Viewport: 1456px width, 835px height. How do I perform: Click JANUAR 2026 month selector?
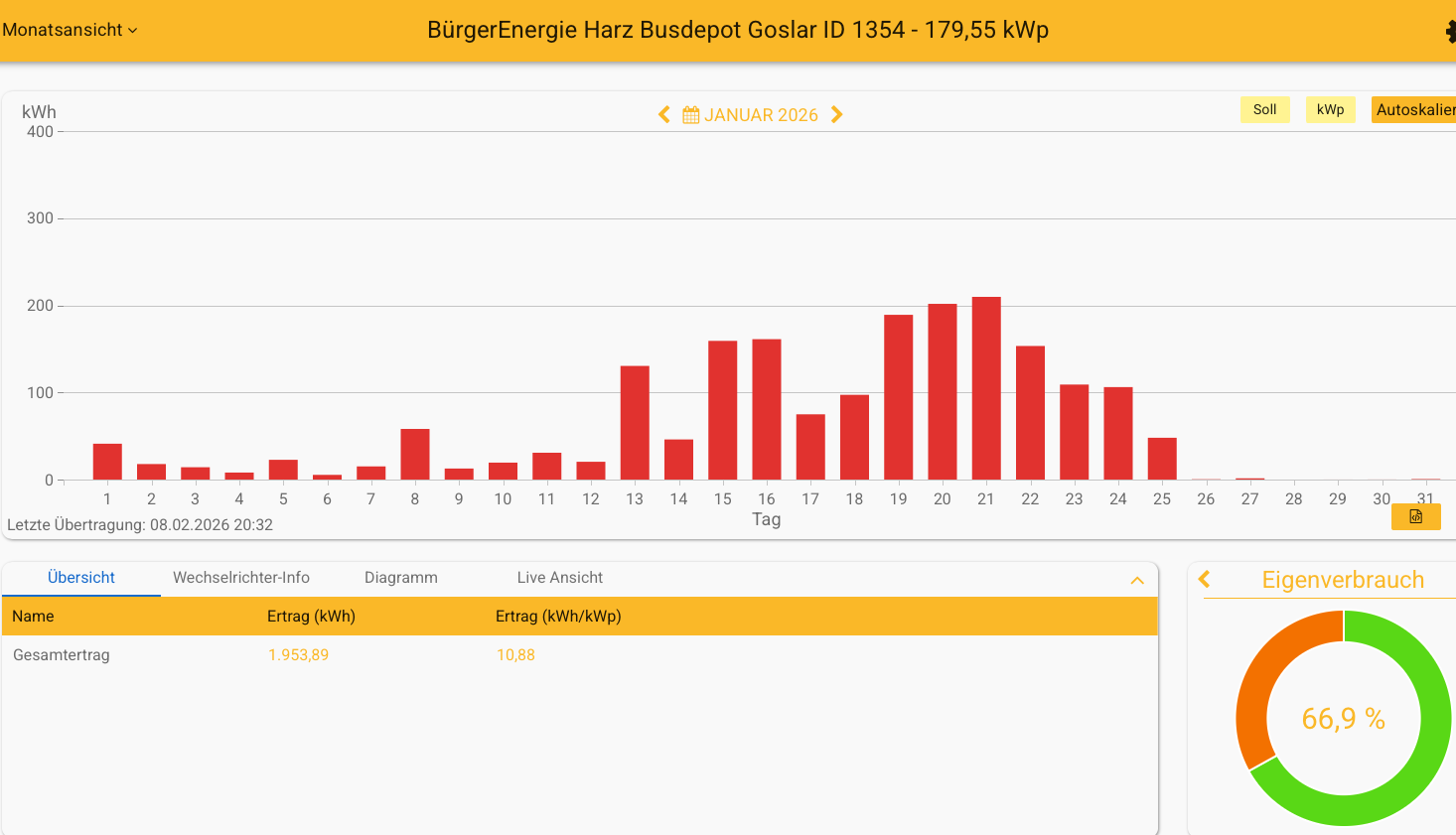761,115
